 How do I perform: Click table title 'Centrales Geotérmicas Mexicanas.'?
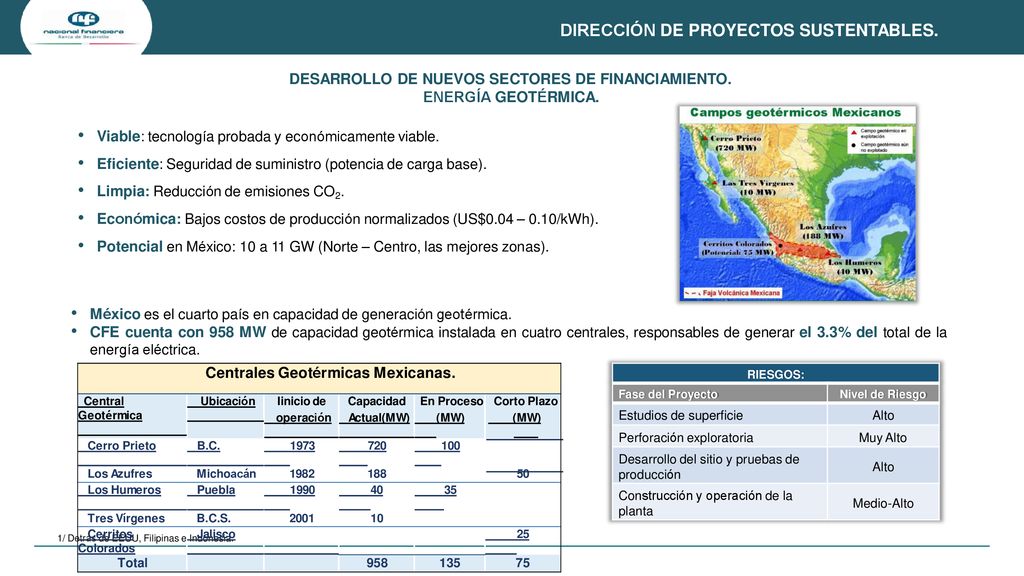coord(330,373)
